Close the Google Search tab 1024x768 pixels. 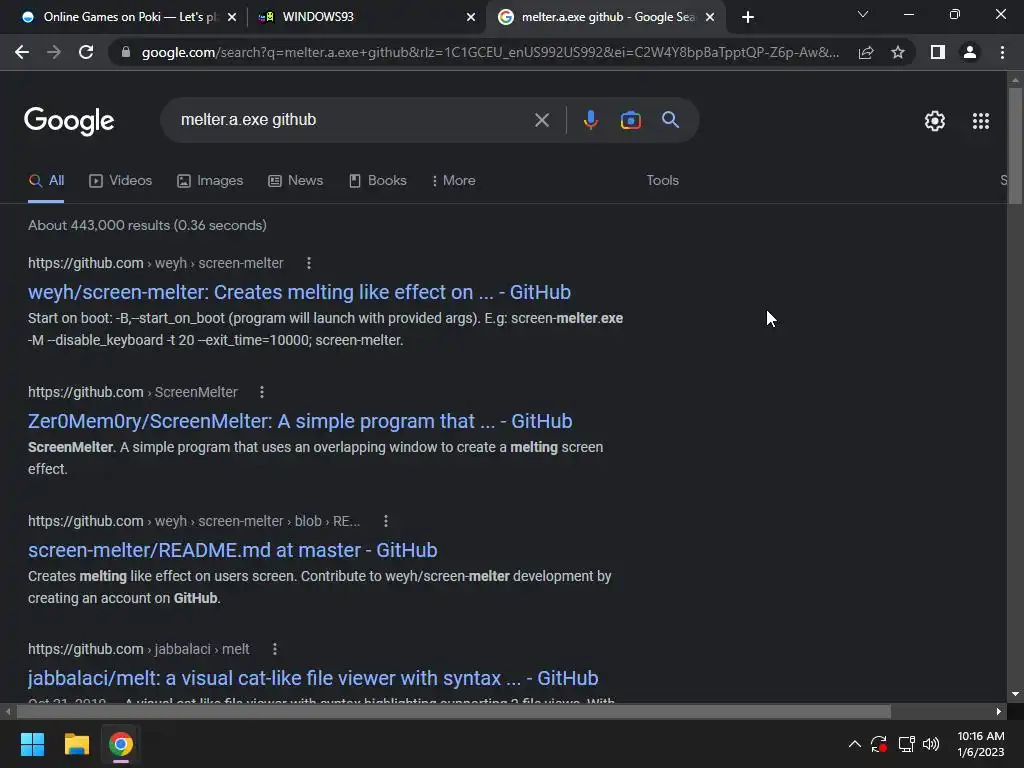coord(711,17)
